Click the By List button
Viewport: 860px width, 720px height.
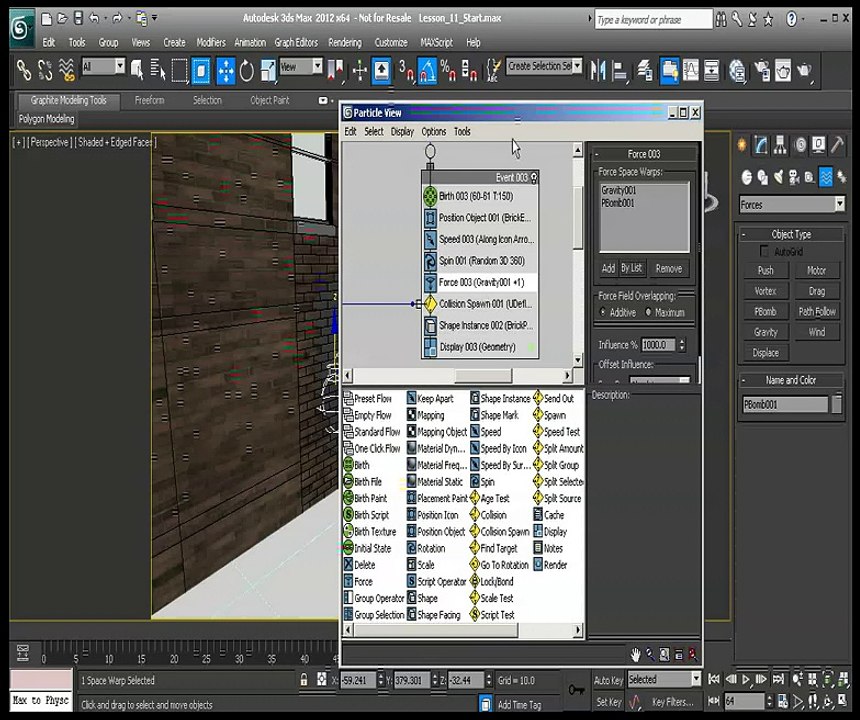(631, 268)
